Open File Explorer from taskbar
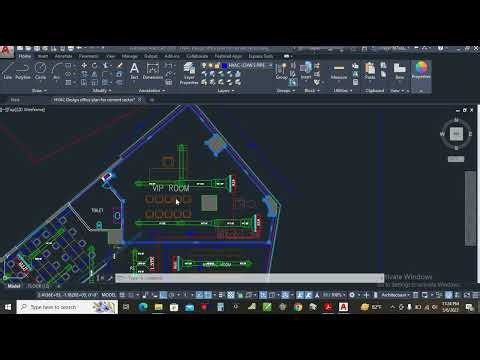 pos(158,307)
